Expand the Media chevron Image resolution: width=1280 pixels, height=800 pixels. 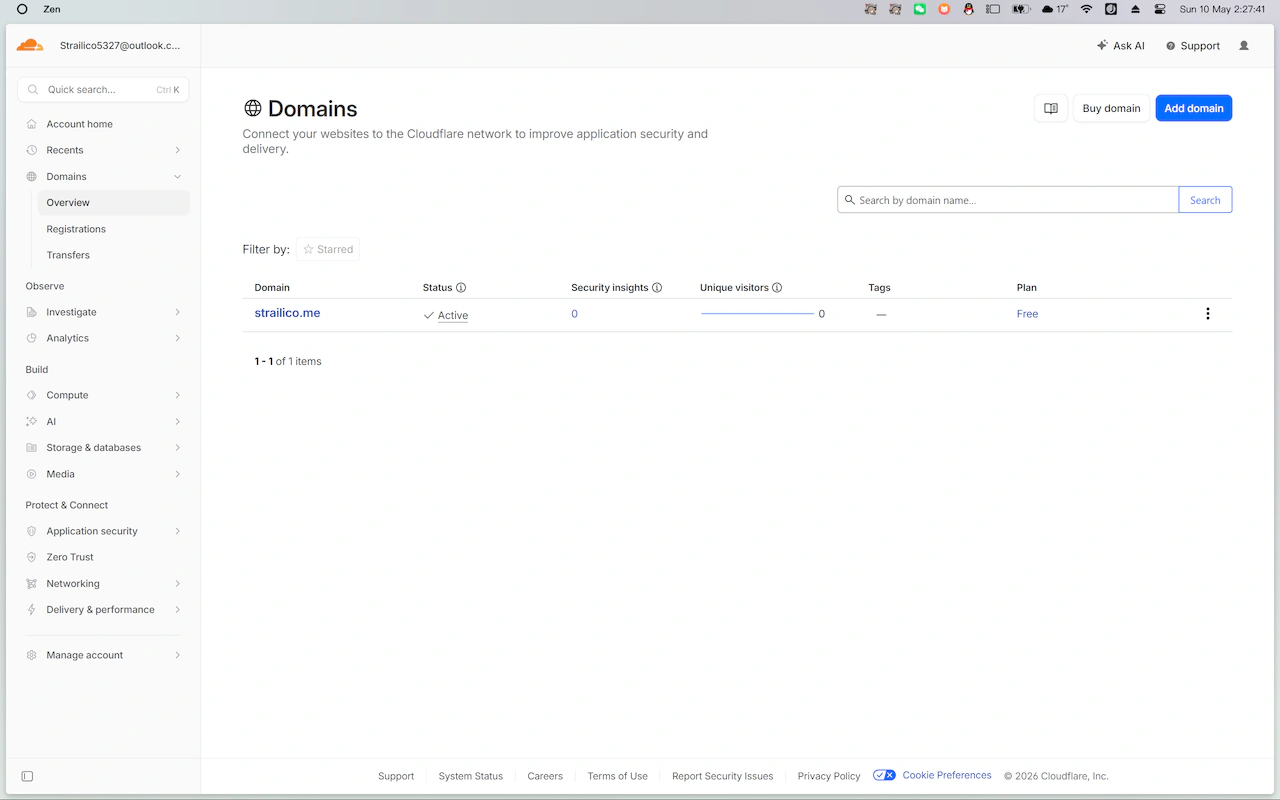coord(177,474)
